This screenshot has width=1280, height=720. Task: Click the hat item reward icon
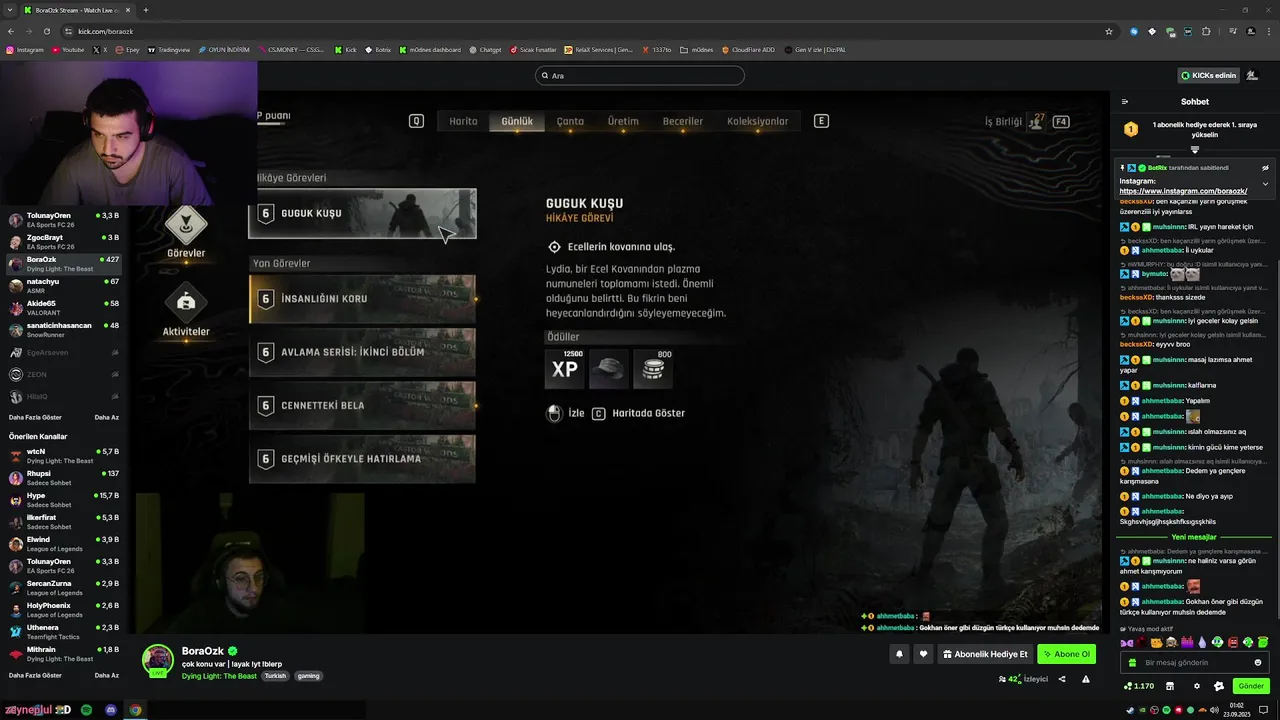609,369
